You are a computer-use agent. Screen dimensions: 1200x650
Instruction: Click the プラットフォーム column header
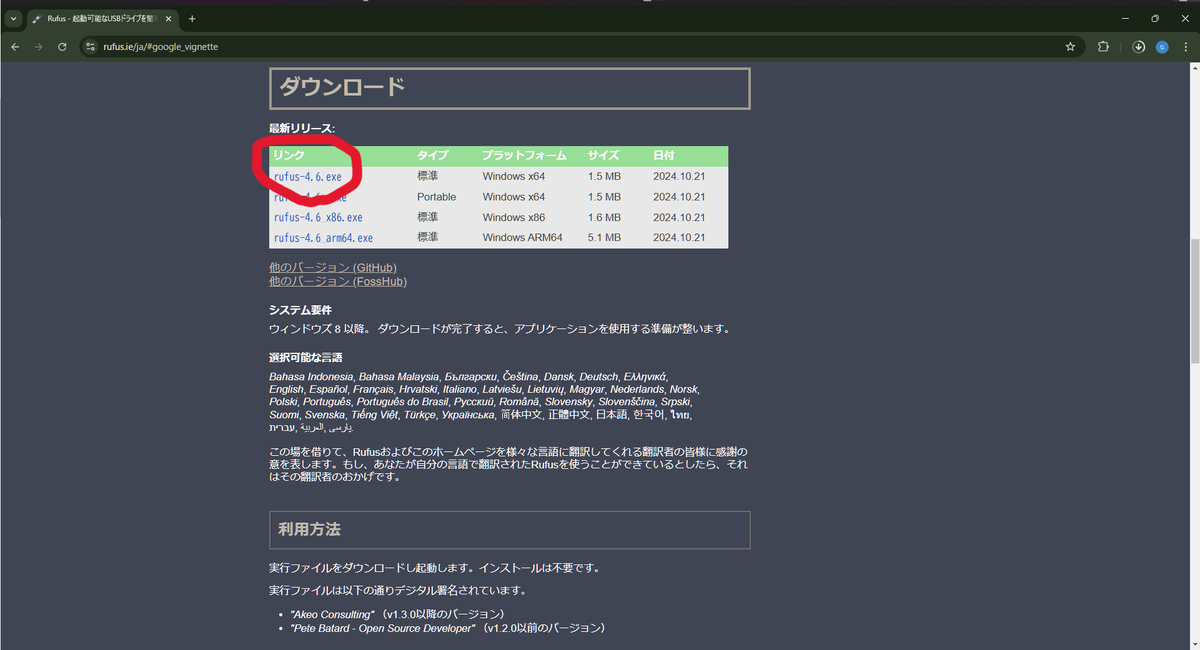click(x=524, y=156)
